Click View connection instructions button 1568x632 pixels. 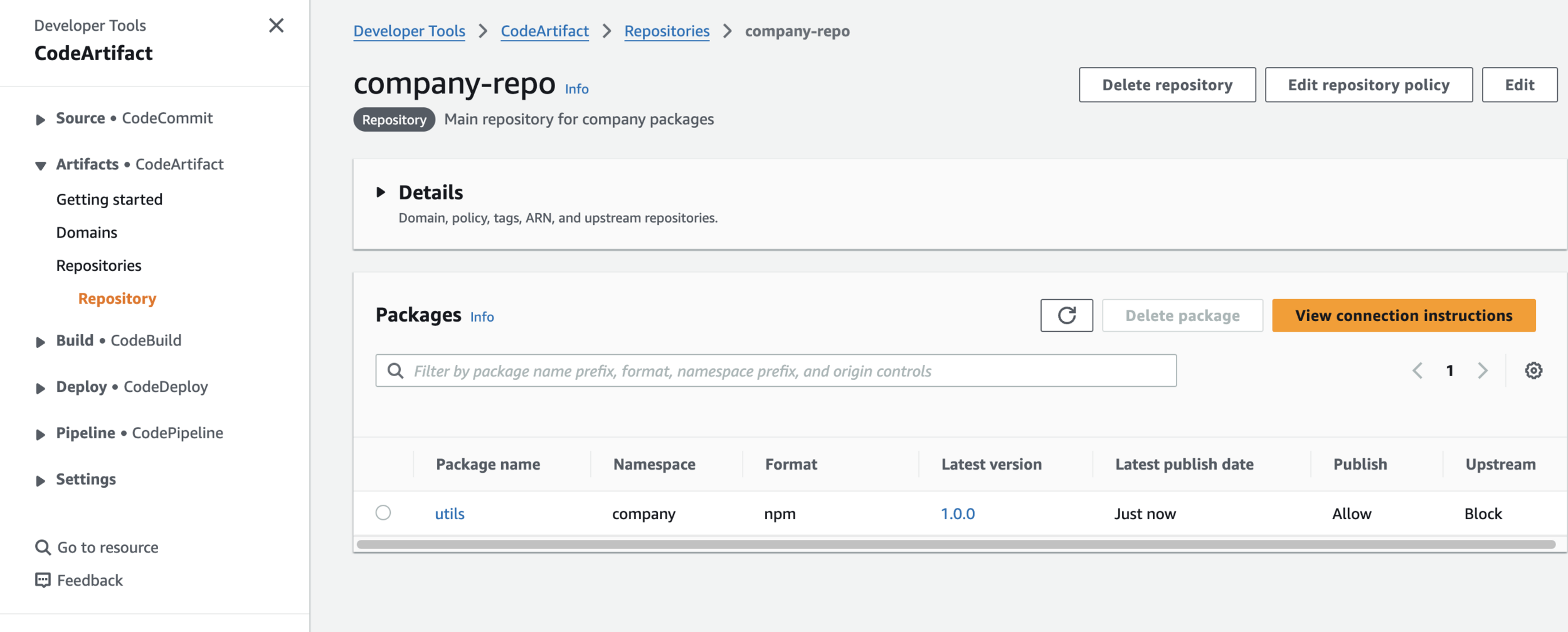click(1404, 315)
